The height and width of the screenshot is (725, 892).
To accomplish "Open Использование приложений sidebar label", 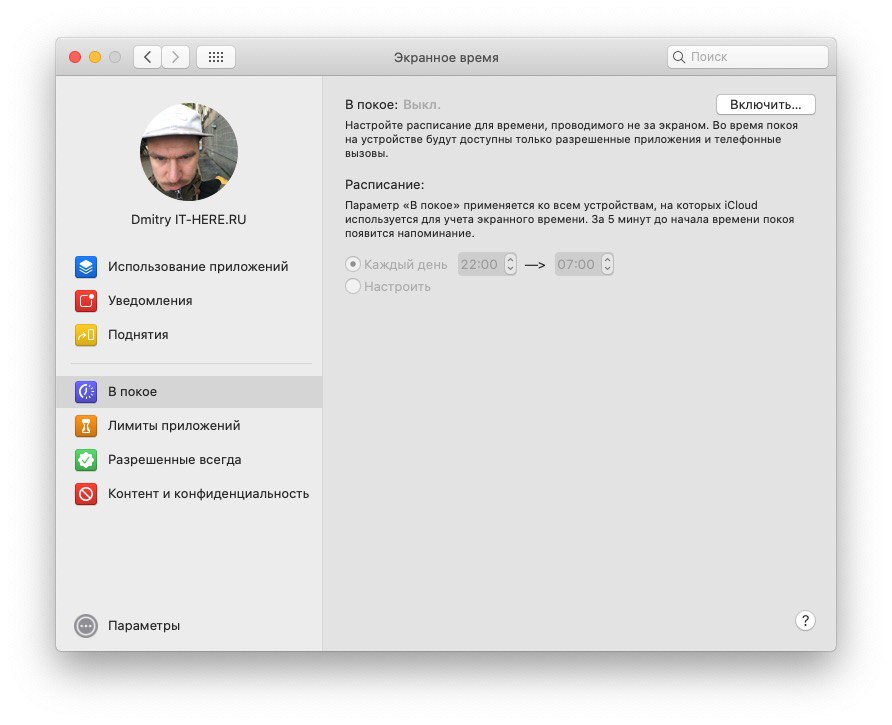I will [x=198, y=267].
